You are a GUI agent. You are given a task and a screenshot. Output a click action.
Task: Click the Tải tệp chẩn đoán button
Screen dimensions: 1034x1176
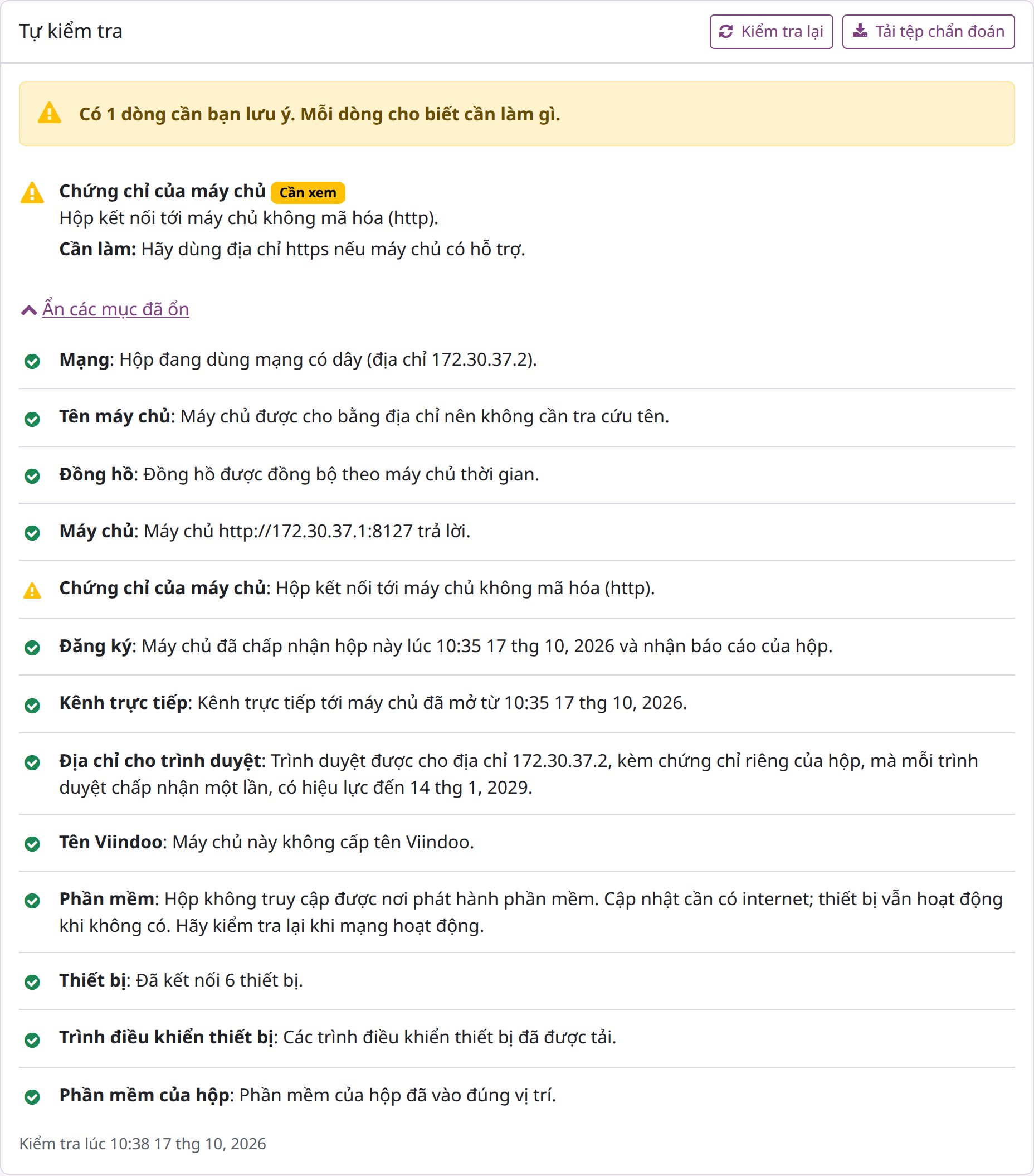928,32
